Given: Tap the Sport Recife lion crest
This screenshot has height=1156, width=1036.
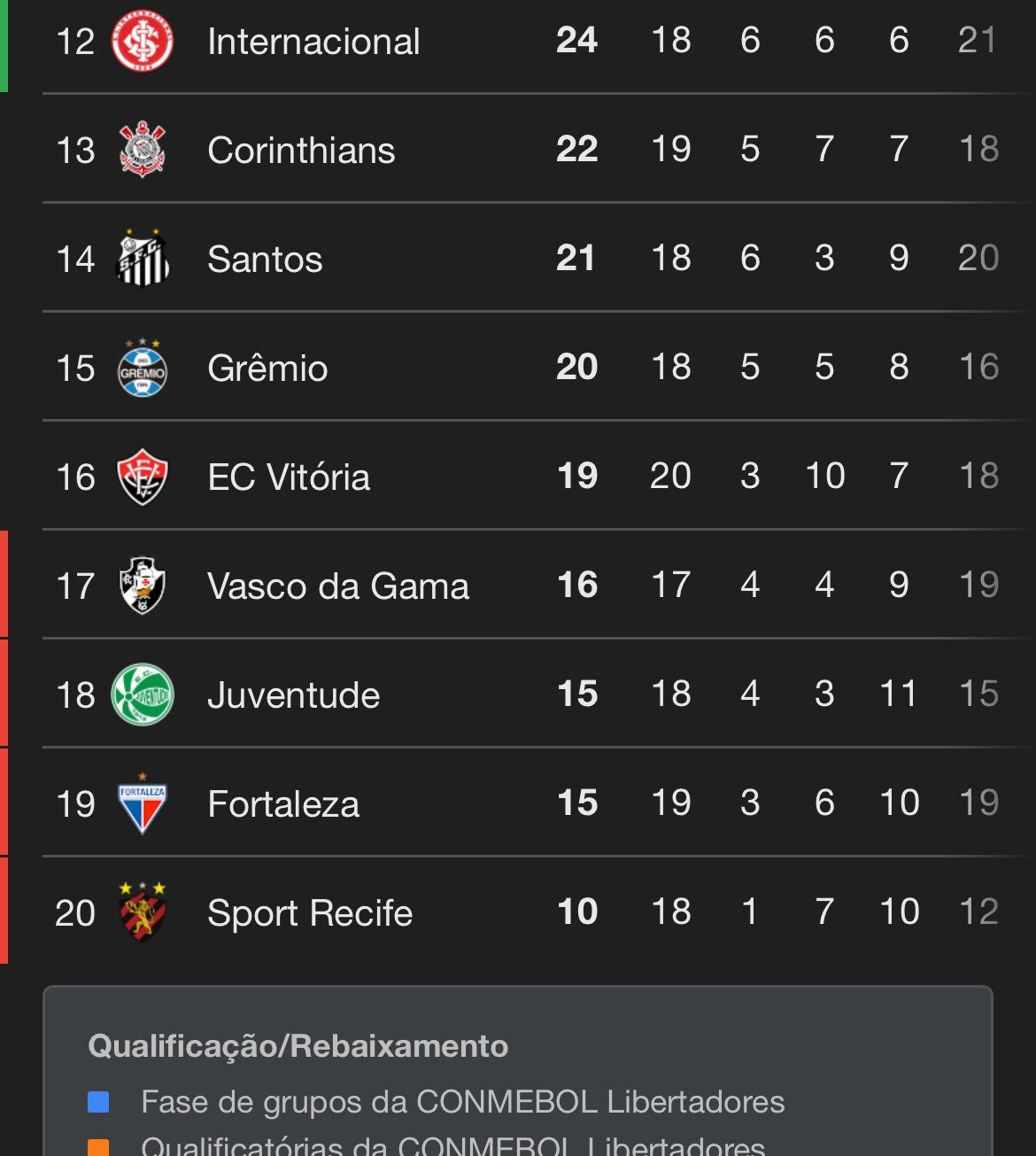Looking at the screenshot, I should (143, 912).
